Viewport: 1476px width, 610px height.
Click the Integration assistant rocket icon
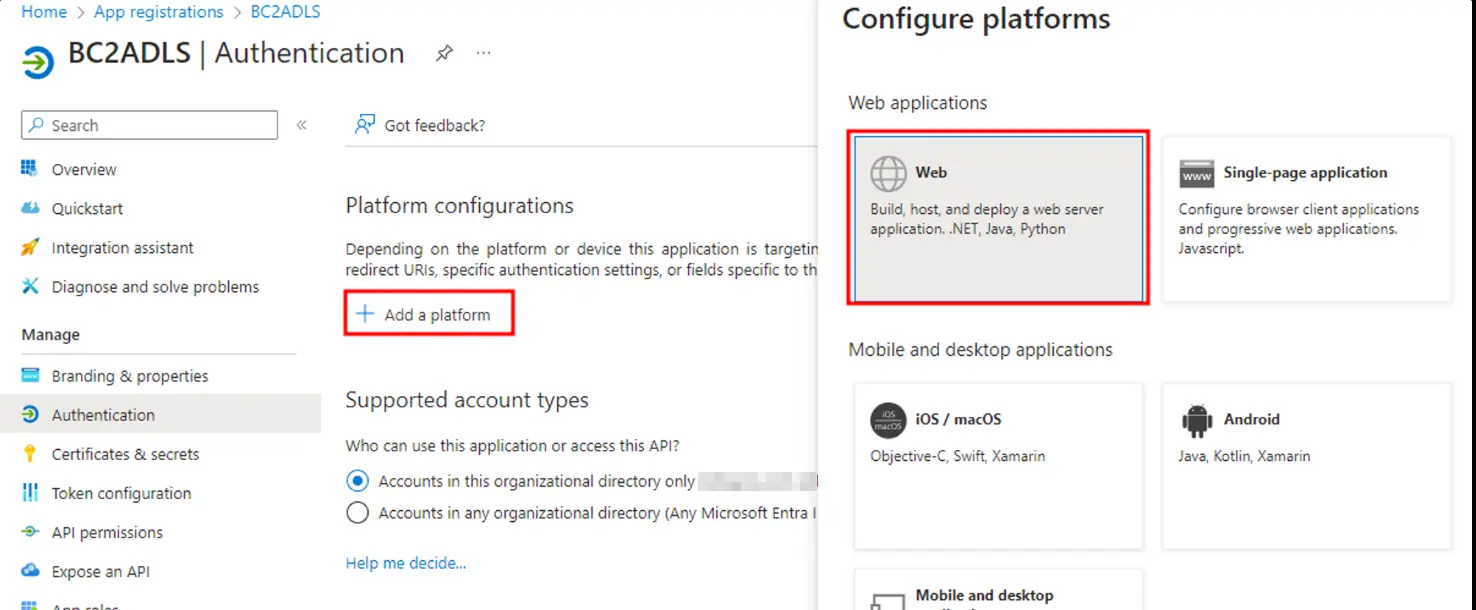30,247
